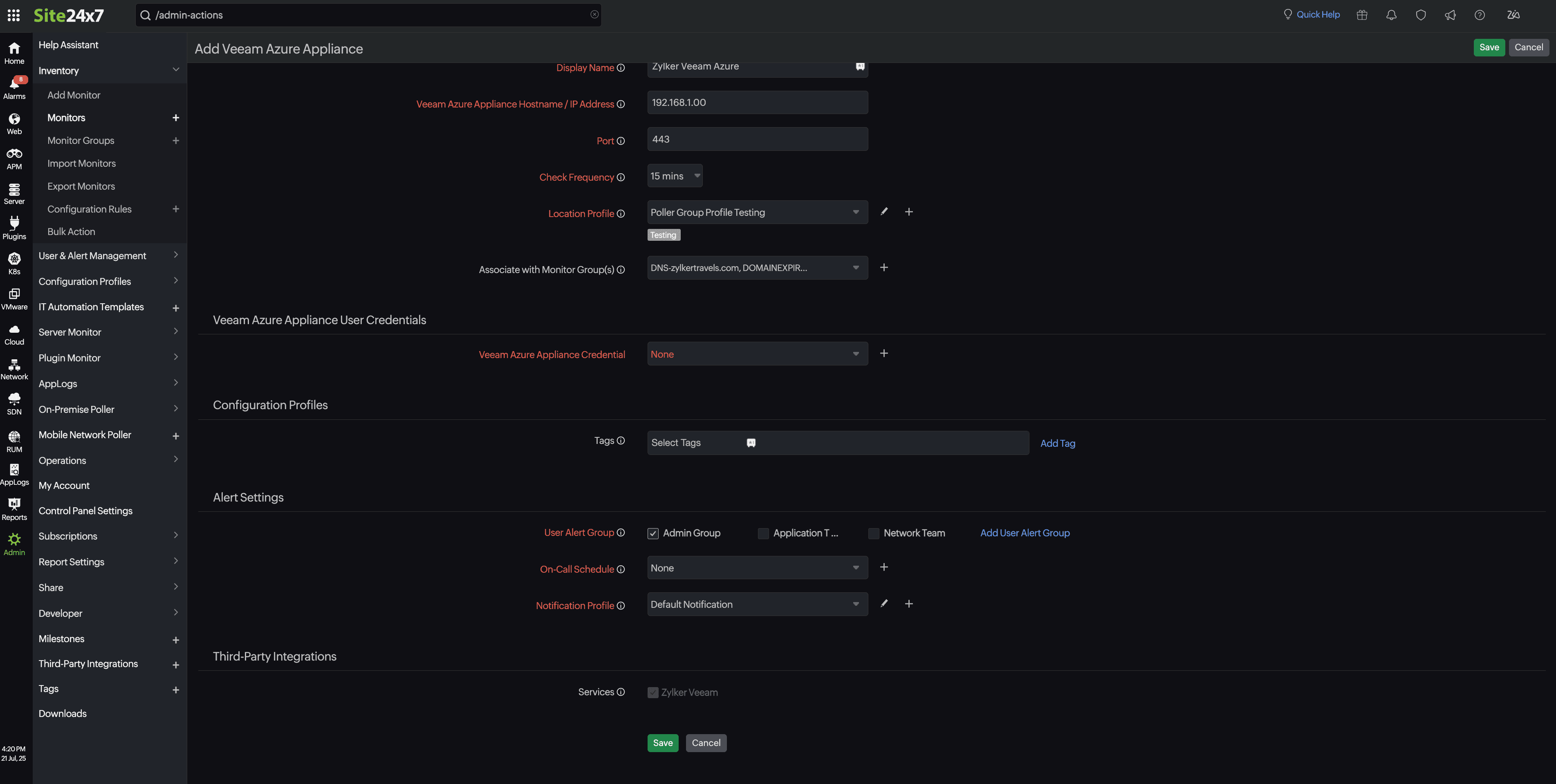Edit the Location Profile using pencil icon
1556x784 pixels.
(884, 211)
